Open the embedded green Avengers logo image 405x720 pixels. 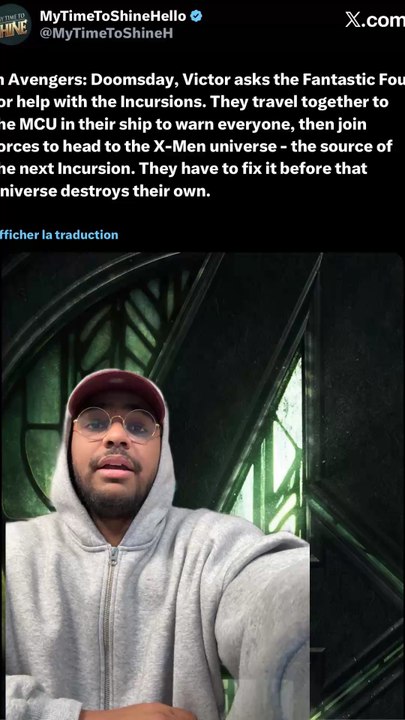pos(202,486)
